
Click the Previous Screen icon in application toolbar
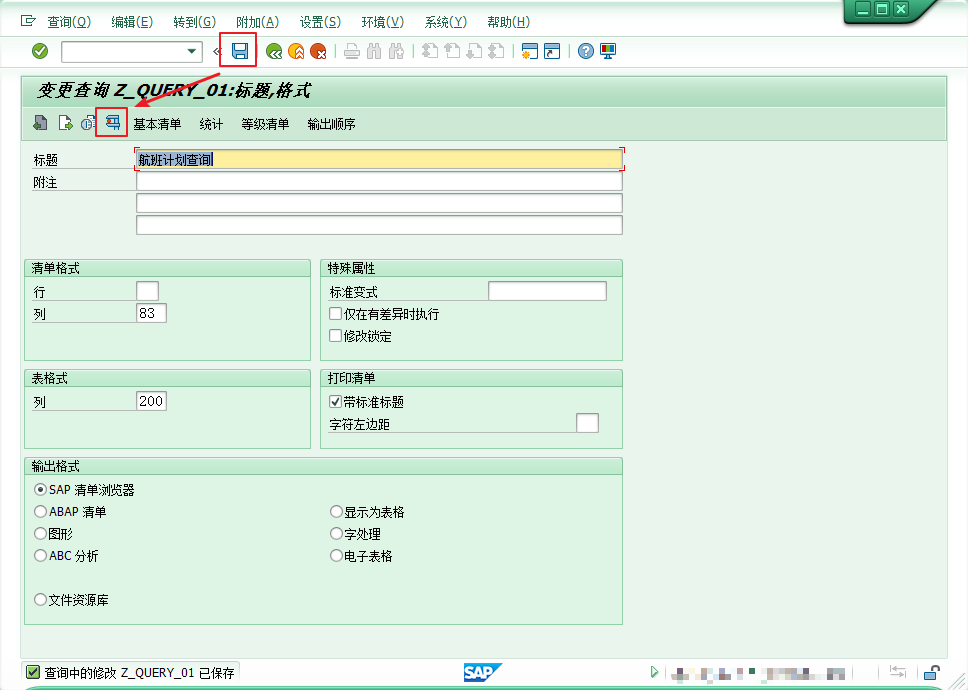40,123
